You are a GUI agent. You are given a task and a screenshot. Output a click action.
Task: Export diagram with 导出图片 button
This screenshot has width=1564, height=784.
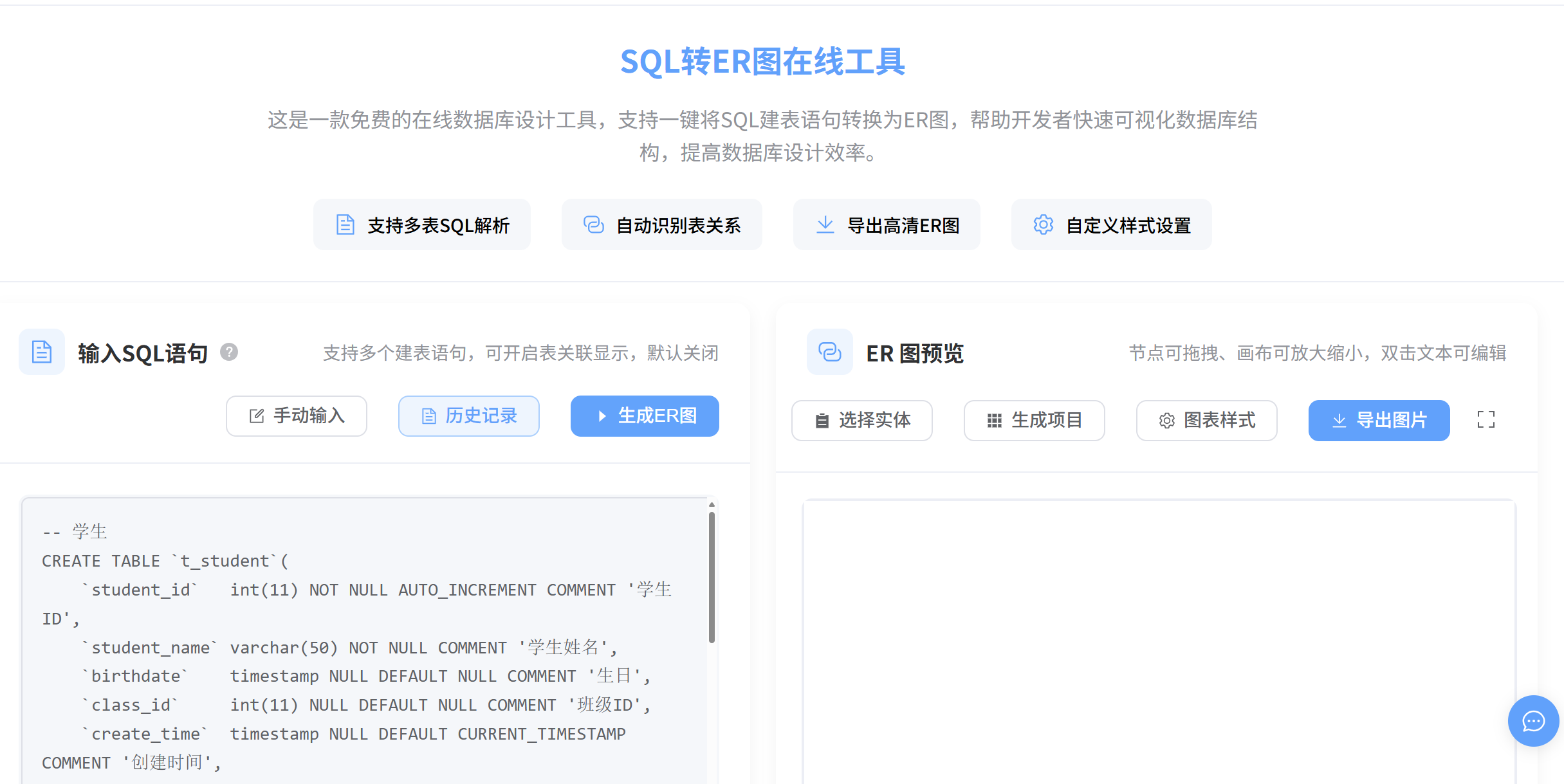click(x=1379, y=421)
